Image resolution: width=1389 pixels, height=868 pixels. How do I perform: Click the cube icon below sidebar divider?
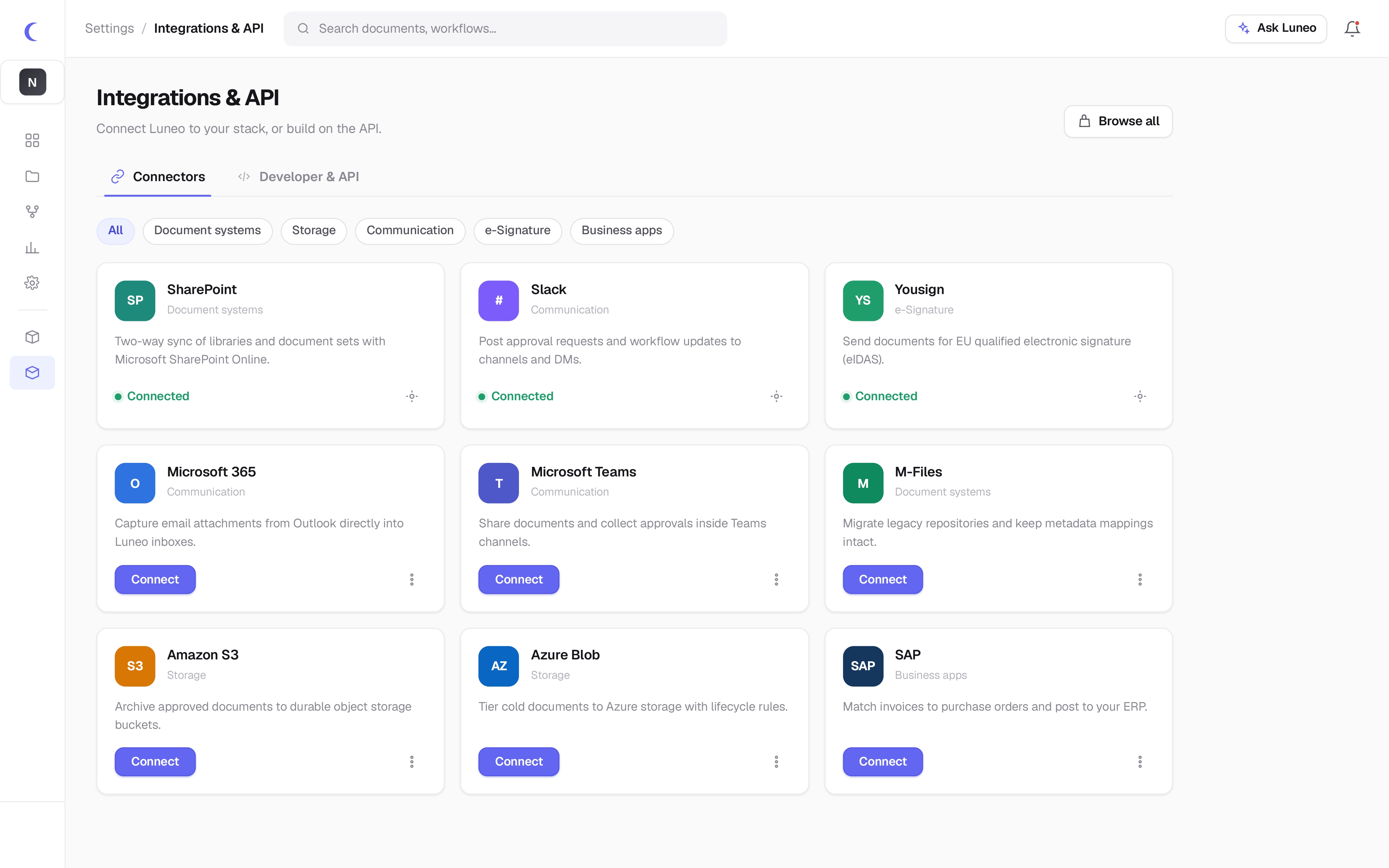click(x=32, y=337)
